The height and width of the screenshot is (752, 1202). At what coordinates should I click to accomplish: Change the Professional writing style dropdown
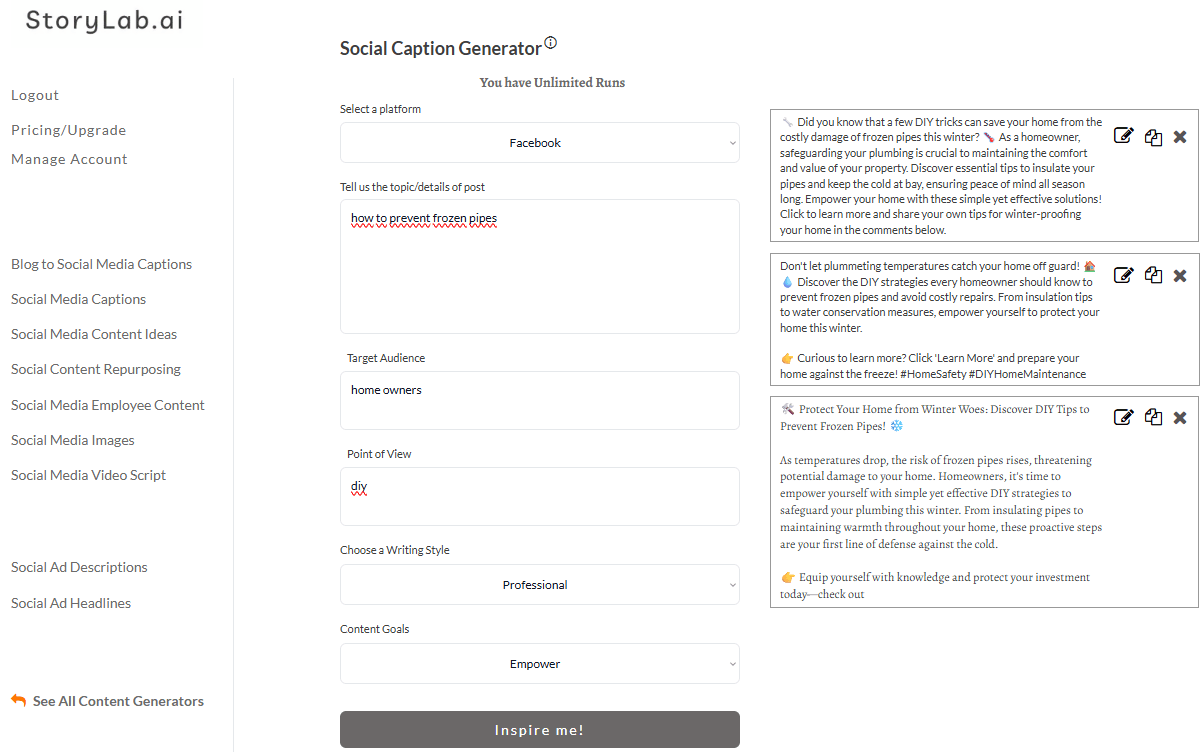click(540, 584)
